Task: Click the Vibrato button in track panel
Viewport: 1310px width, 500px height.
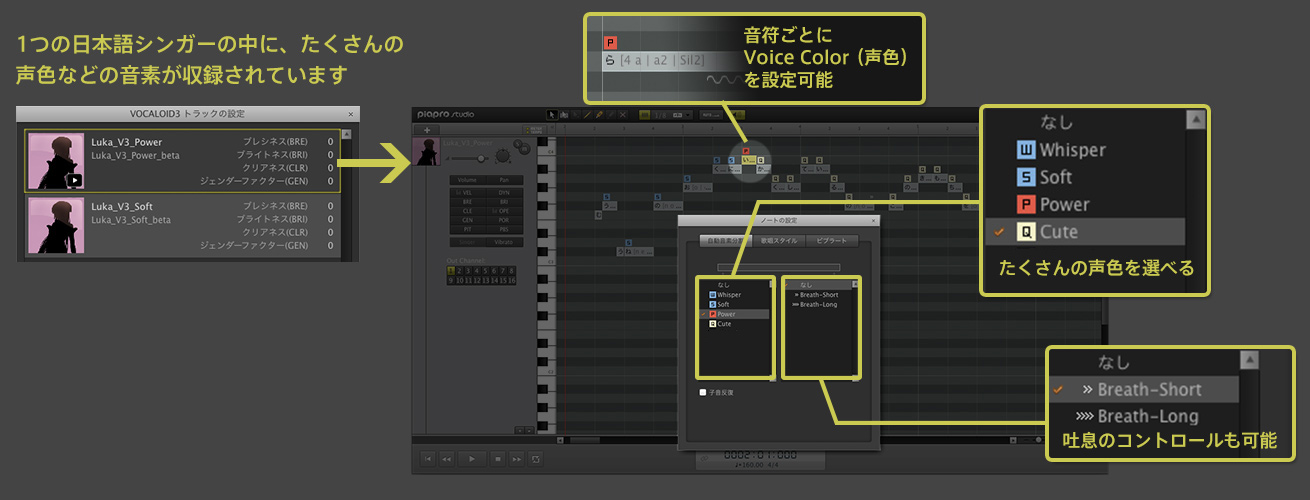Action: (x=504, y=242)
